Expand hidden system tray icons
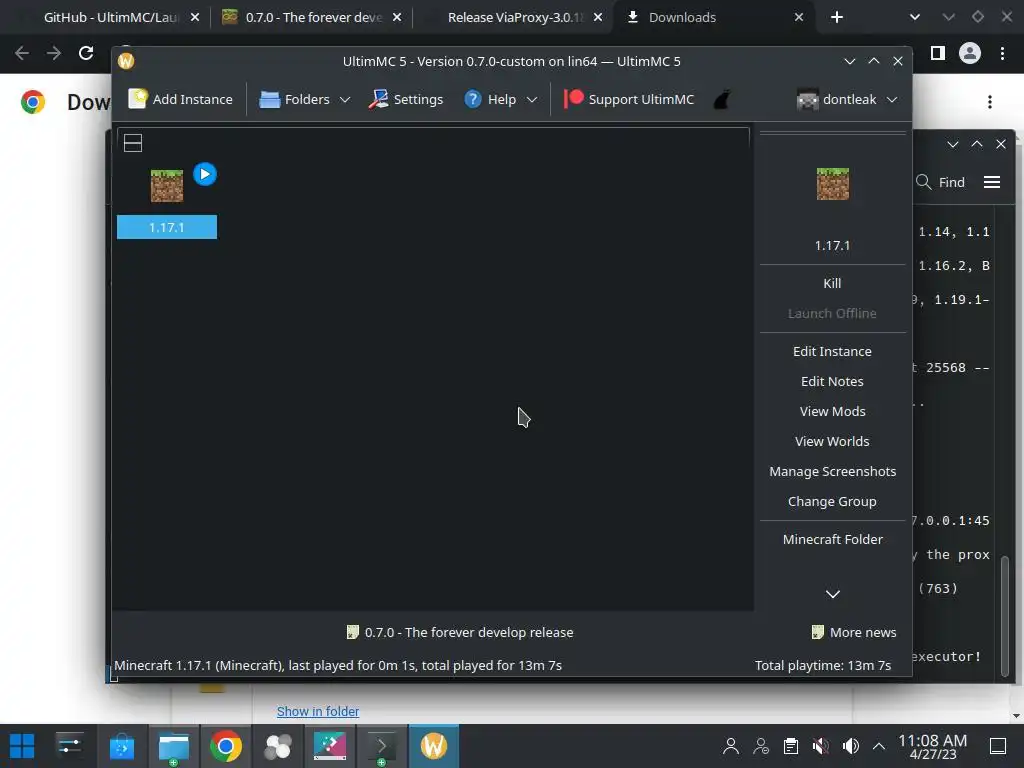The image size is (1024, 768). pos(879,746)
